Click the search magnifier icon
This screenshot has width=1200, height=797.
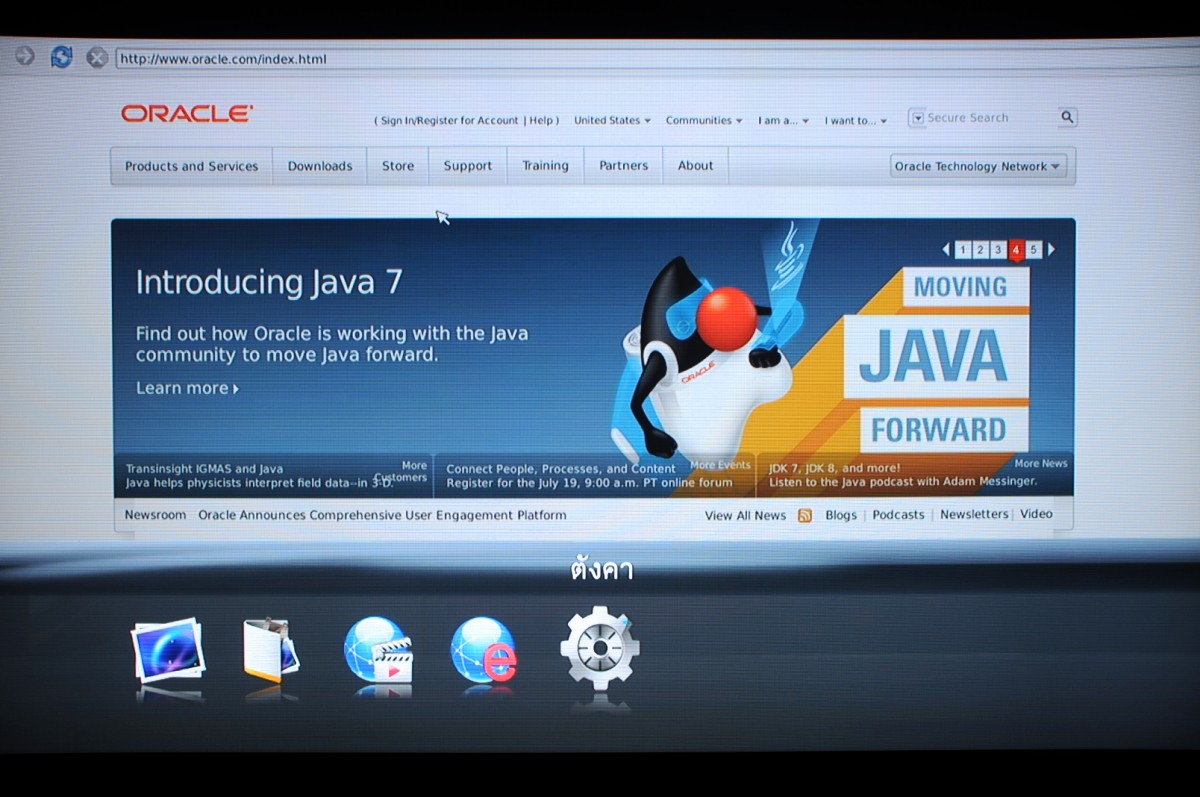(1067, 118)
